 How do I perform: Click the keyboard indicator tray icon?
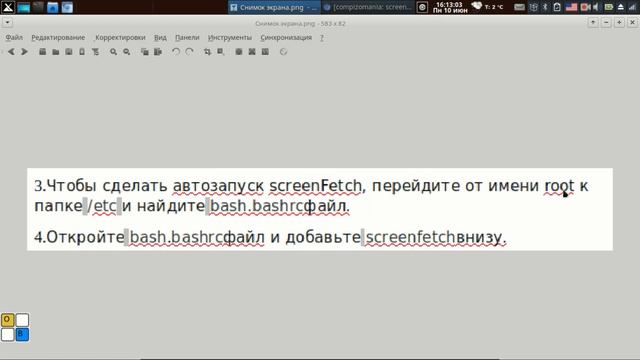tap(519, 7)
